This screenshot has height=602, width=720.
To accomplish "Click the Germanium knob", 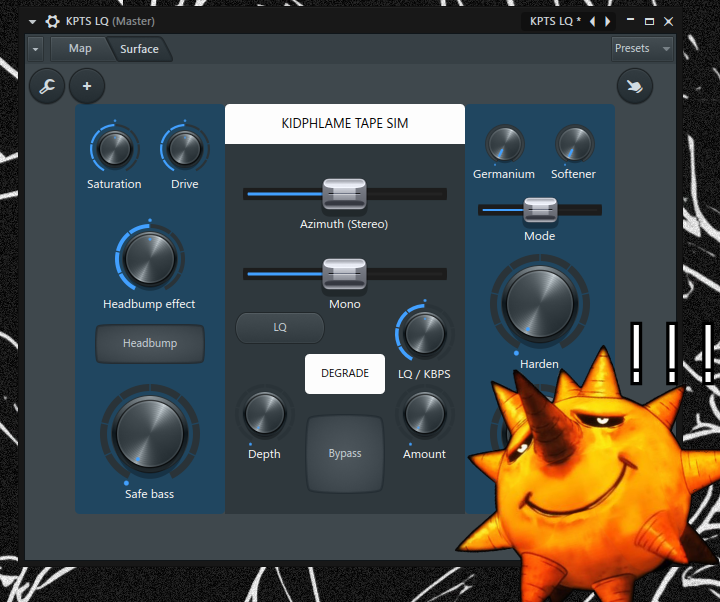I will [504, 144].
